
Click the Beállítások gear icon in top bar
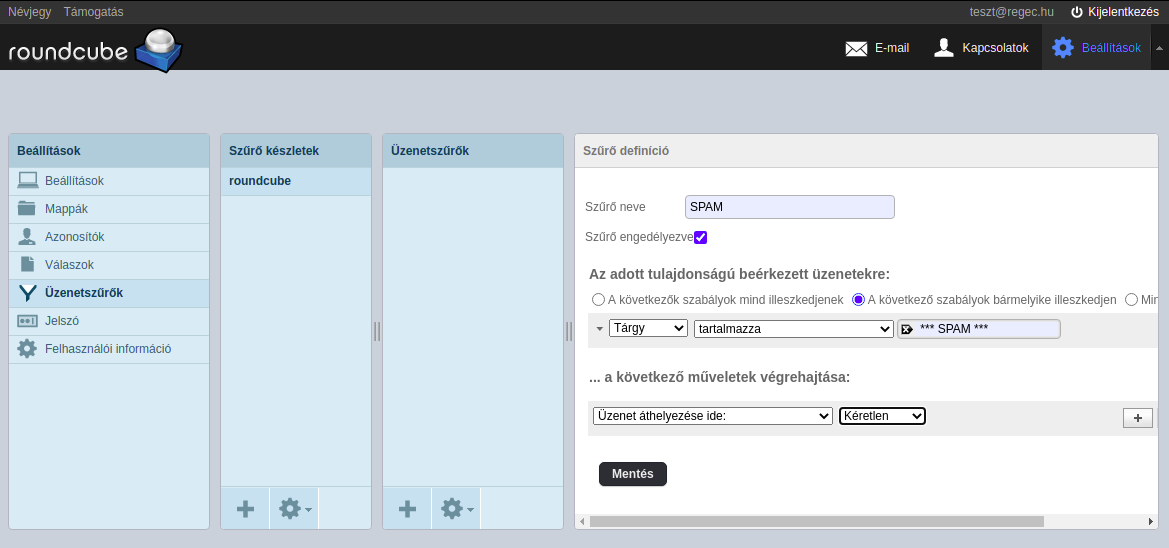[x=1062, y=48]
